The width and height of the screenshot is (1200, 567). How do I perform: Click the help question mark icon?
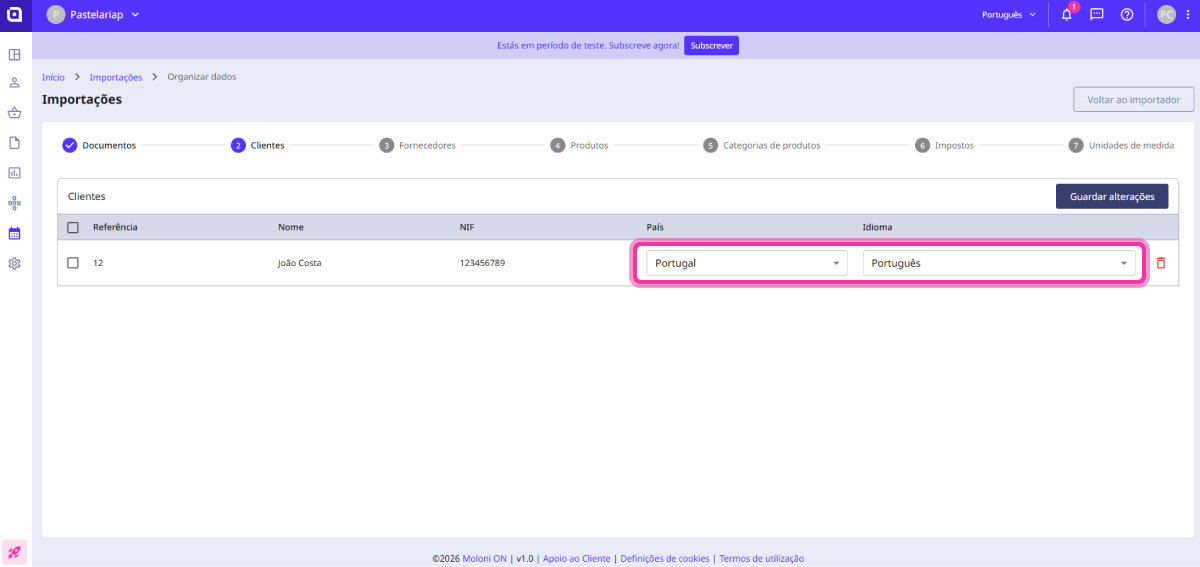tap(1126, 15)
